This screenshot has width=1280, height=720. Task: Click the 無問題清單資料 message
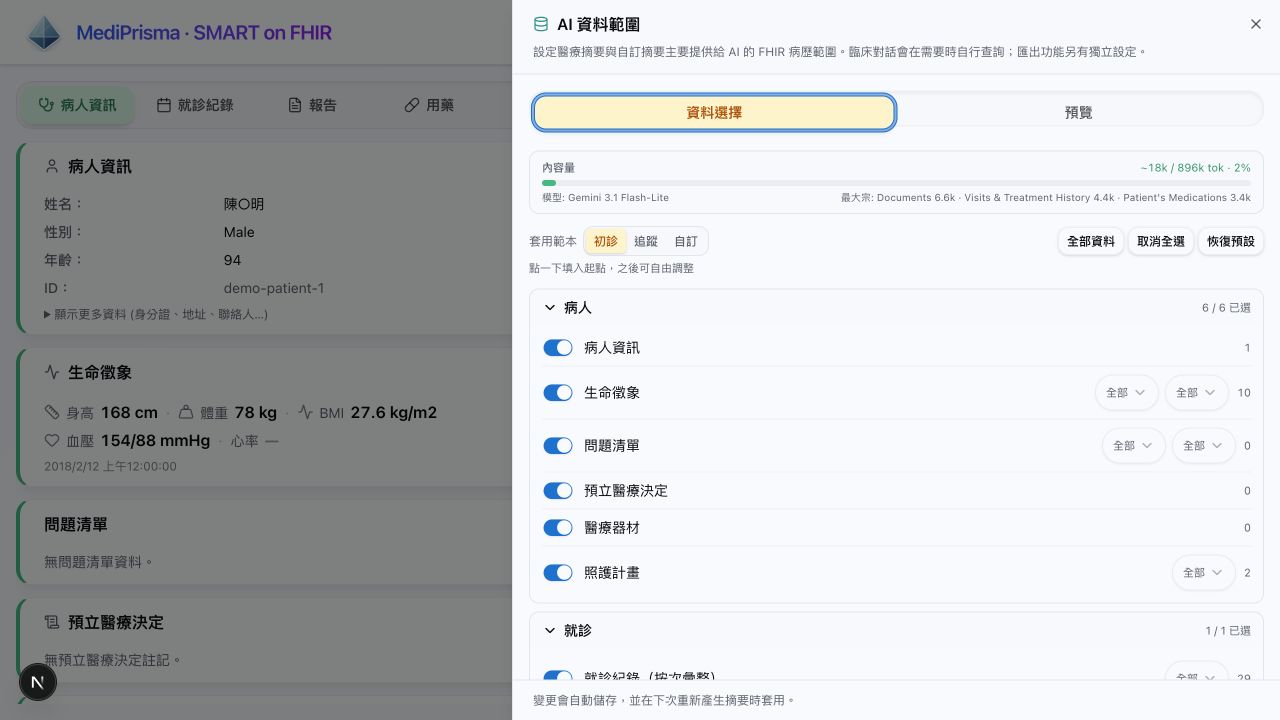click(99, 562)
